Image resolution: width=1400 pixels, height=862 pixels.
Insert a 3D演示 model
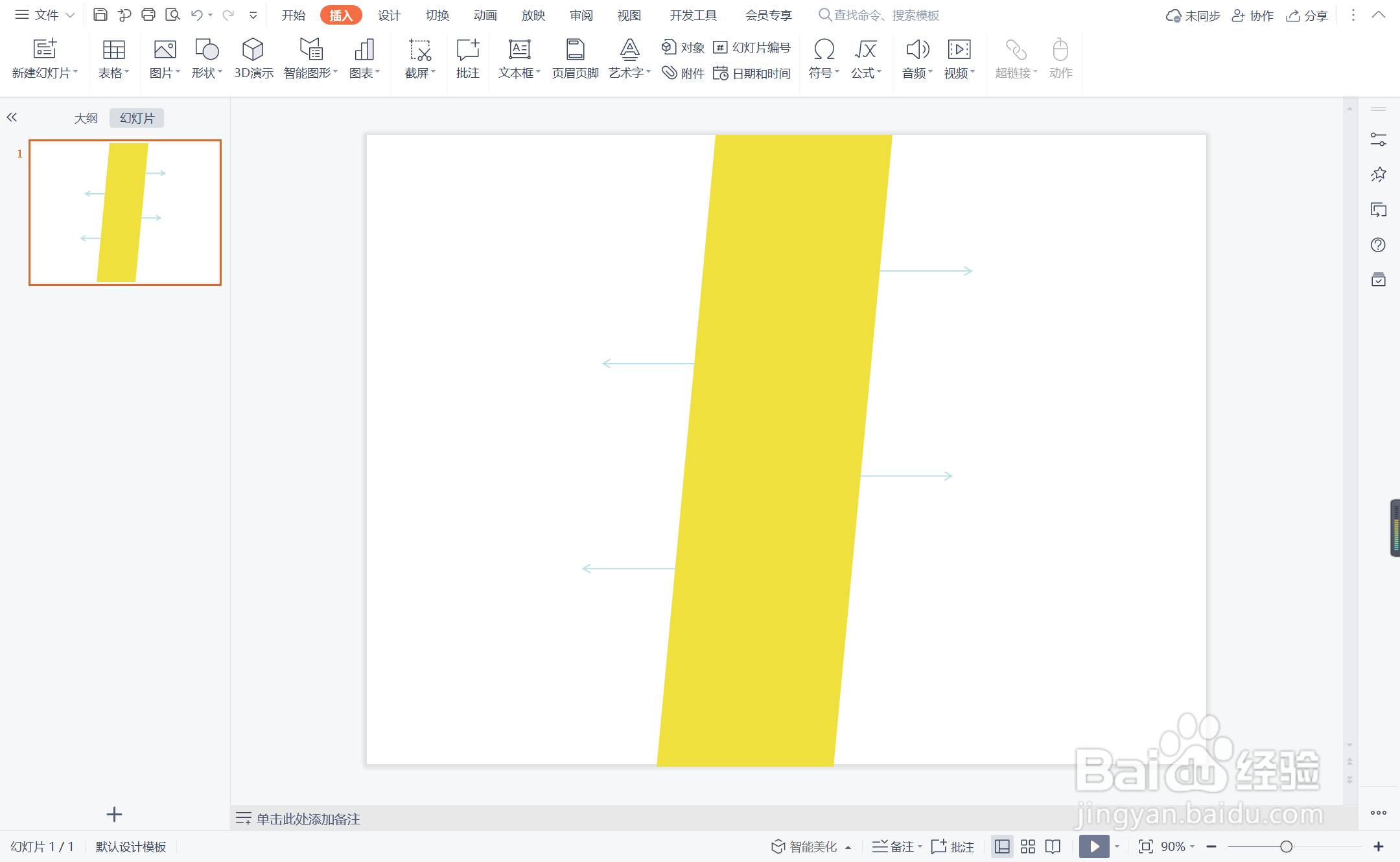point(253,58)
